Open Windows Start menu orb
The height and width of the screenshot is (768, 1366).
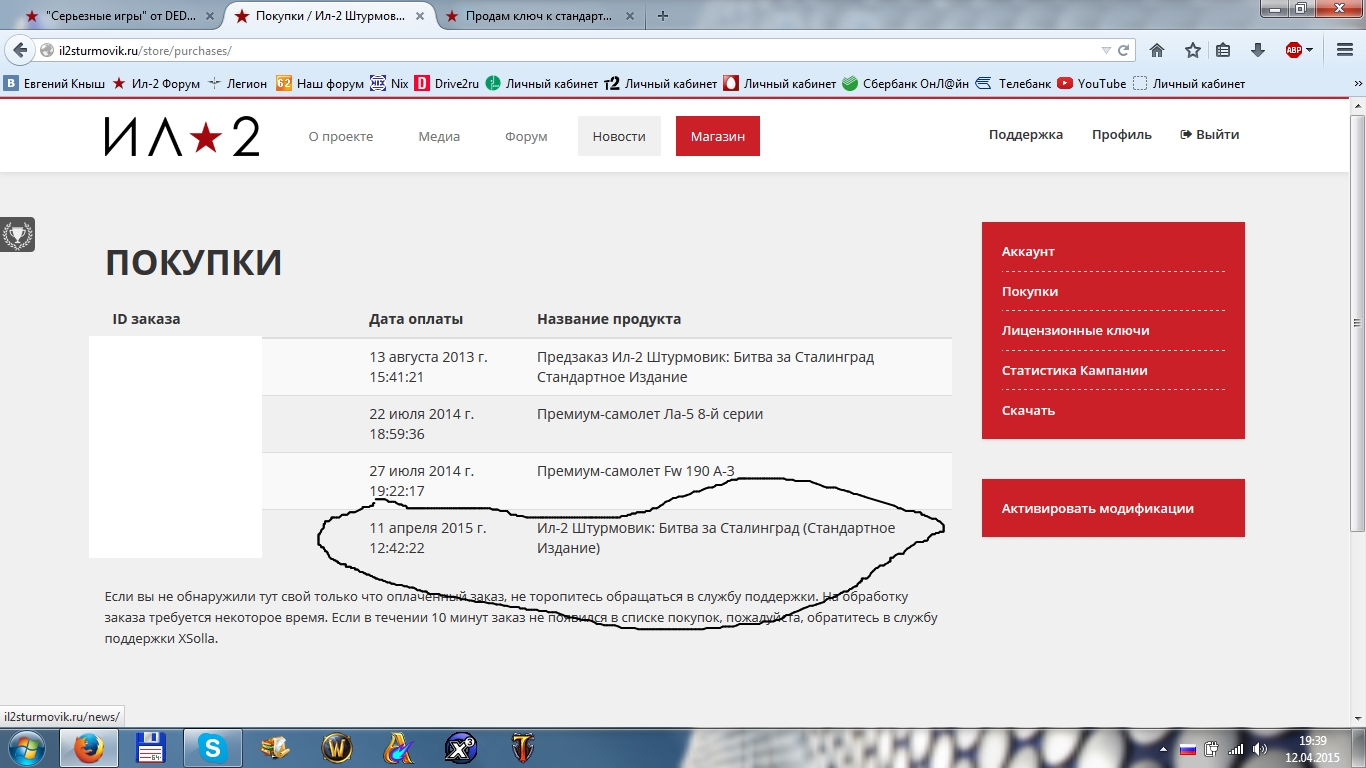click(x=25, y=748)
